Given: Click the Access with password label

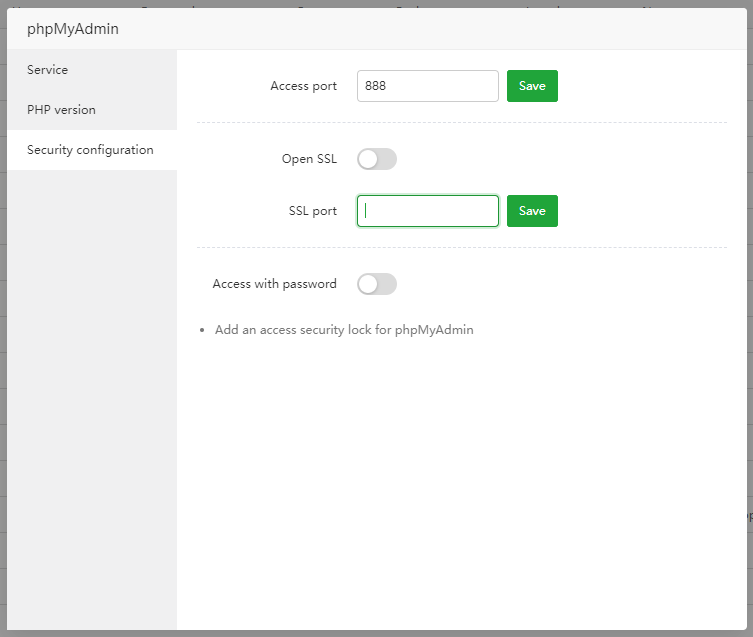Looking at the screenshot, I should pyautogui.click(x=275, y=284).
